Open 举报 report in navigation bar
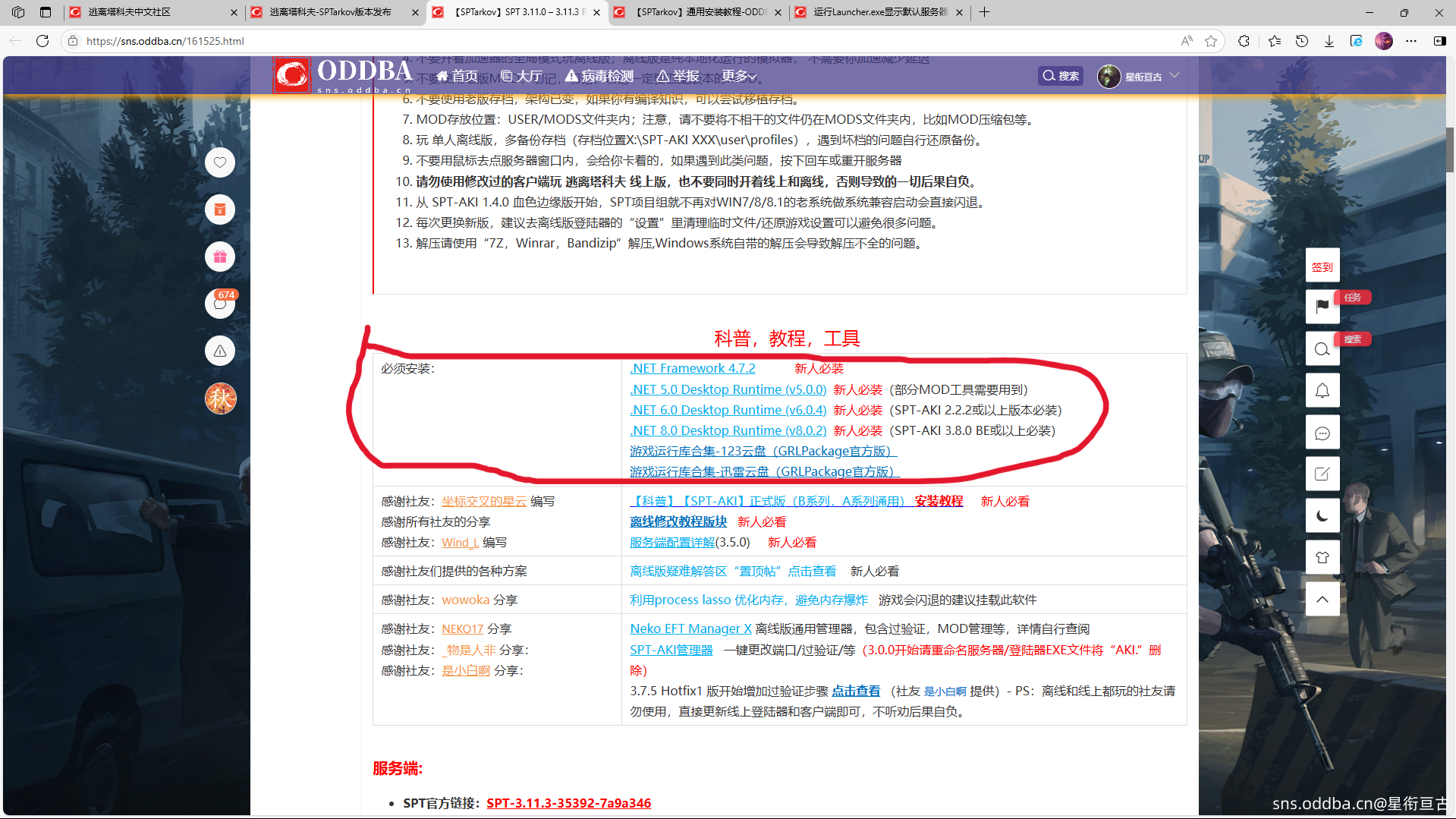The image size is (1456, 819). 678,76
